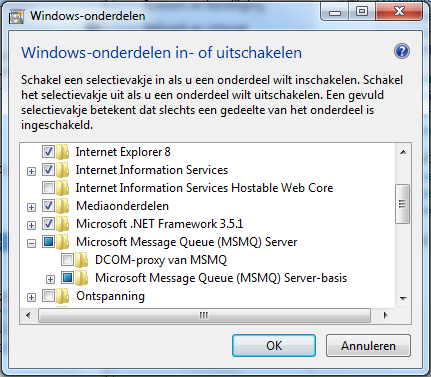Screen dimensions: 431x377
Task: Check the Internet Information Services Hostable Web Core box
Action: pyautogui.click(x=48, y=188)
